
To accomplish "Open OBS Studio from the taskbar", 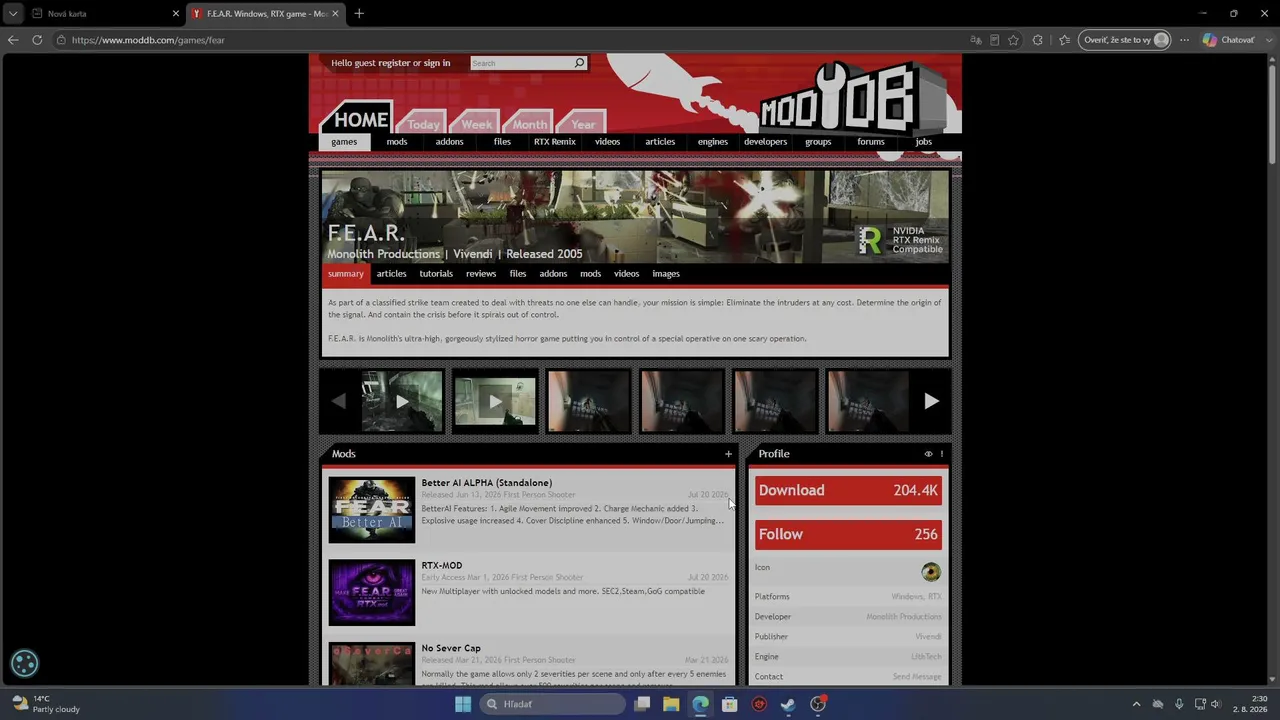I will pyautogui.click(x=818, y=704).
